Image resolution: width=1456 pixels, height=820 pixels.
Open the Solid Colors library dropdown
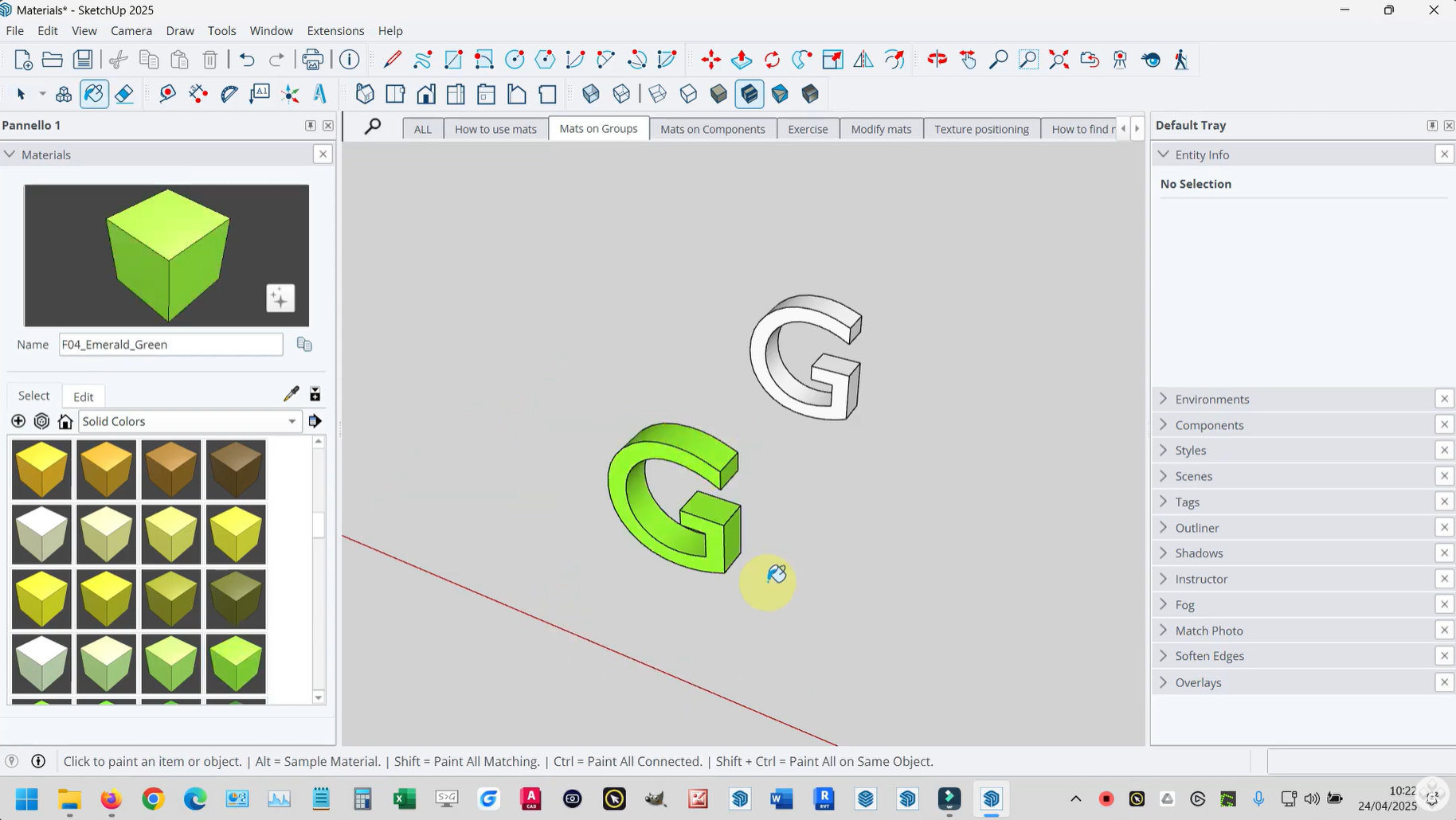pyautogui.click(x=292, y=421)
